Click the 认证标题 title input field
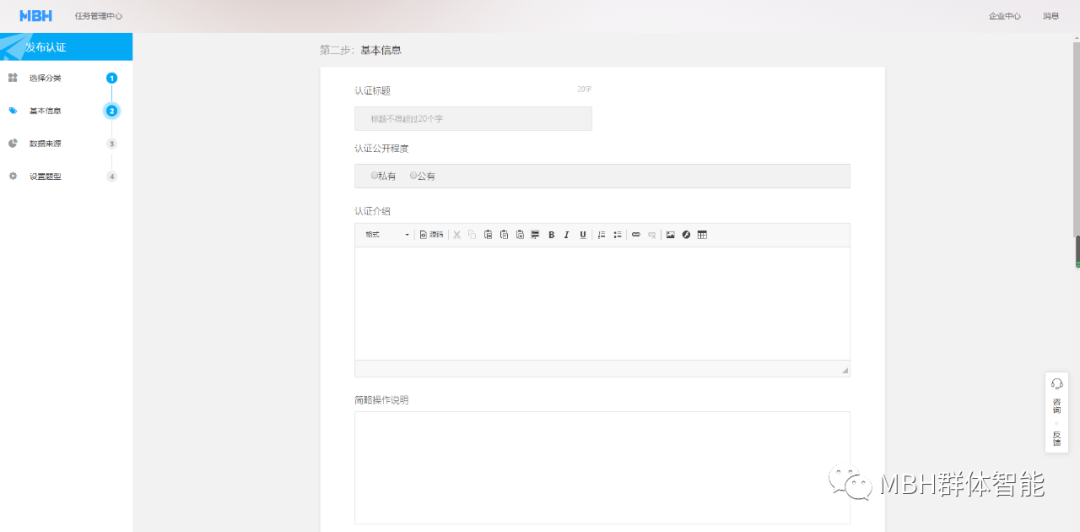 tap(473, 119)
